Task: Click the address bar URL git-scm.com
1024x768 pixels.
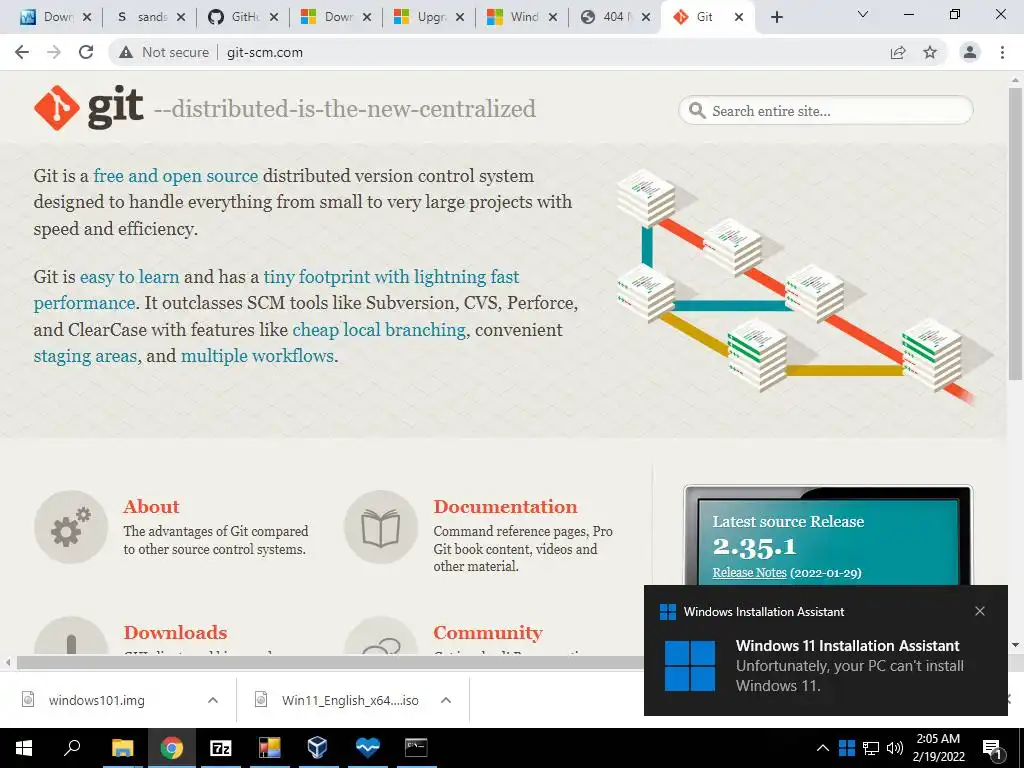Action: (x=264, y=52)
